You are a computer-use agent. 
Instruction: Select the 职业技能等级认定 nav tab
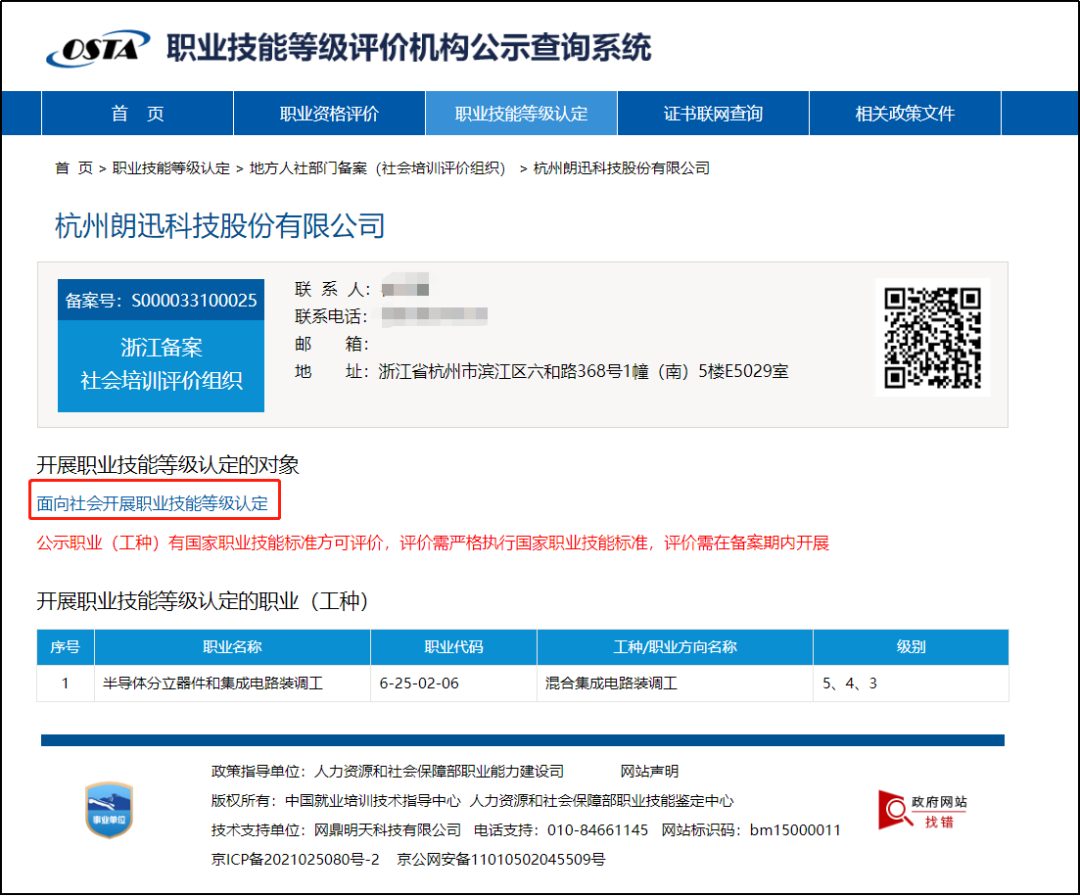(x=521, y=114)
